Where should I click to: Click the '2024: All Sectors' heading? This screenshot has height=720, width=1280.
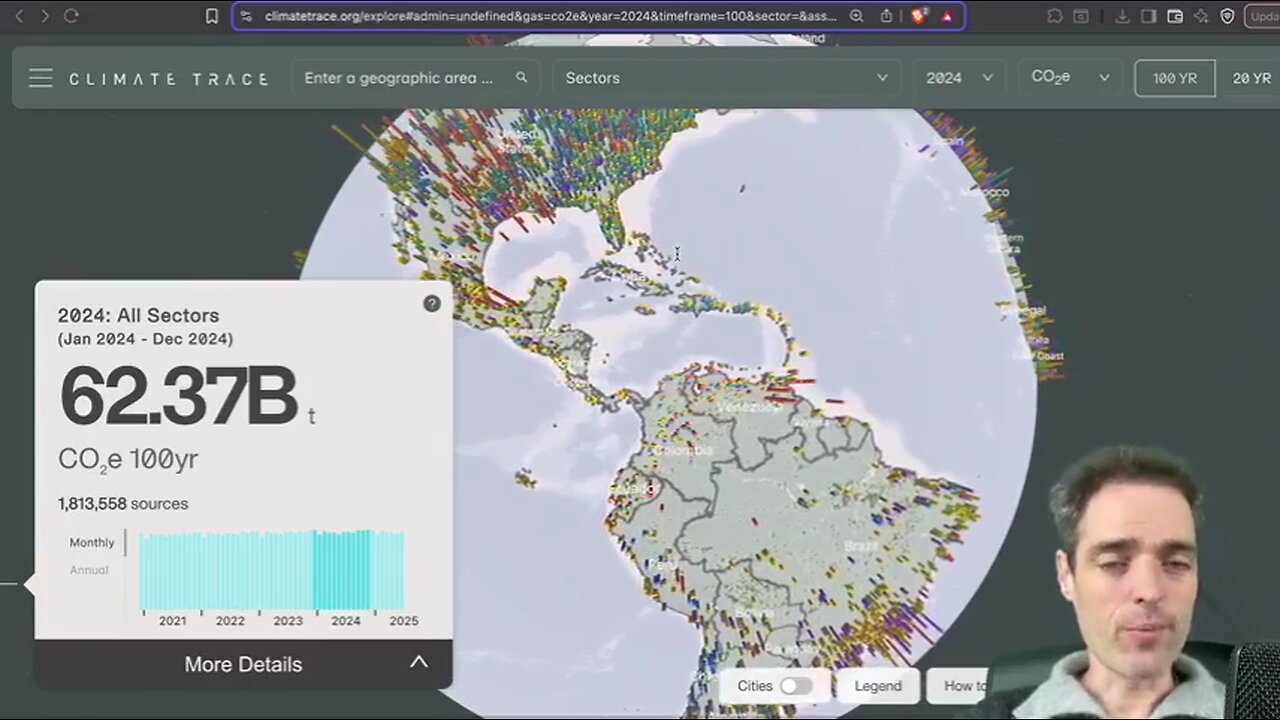click(138, 316)
